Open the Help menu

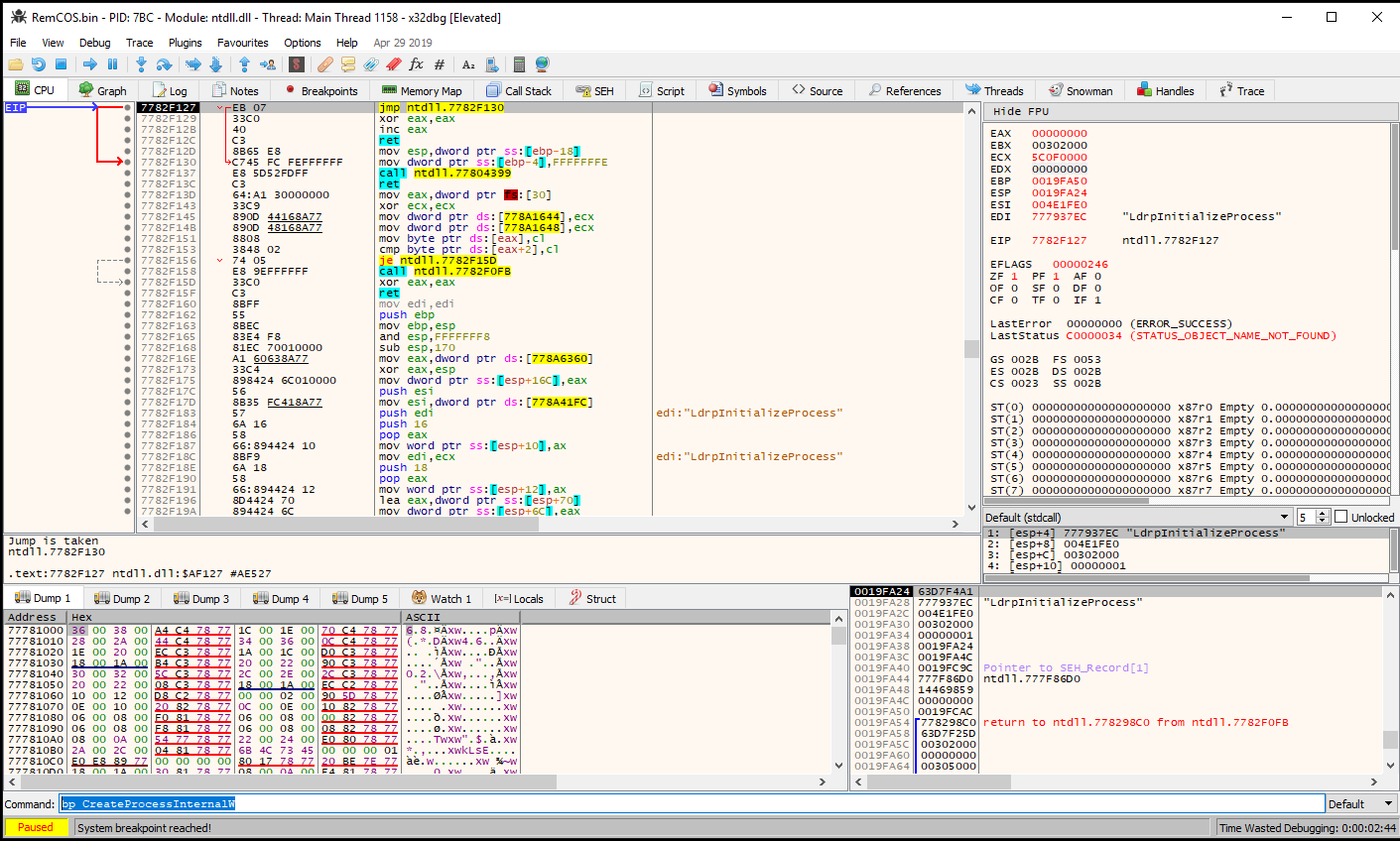pos(346,43)
